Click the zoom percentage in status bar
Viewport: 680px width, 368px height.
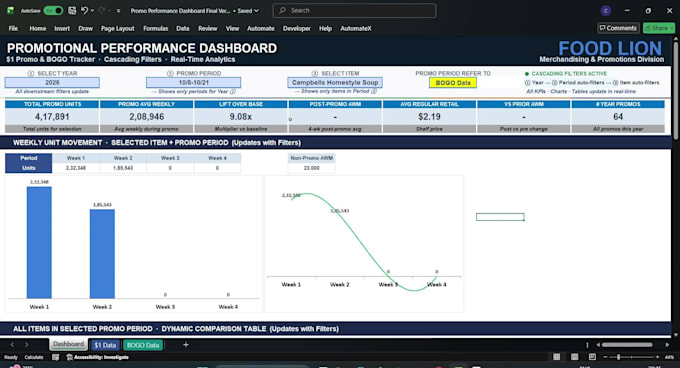[669, 357]
